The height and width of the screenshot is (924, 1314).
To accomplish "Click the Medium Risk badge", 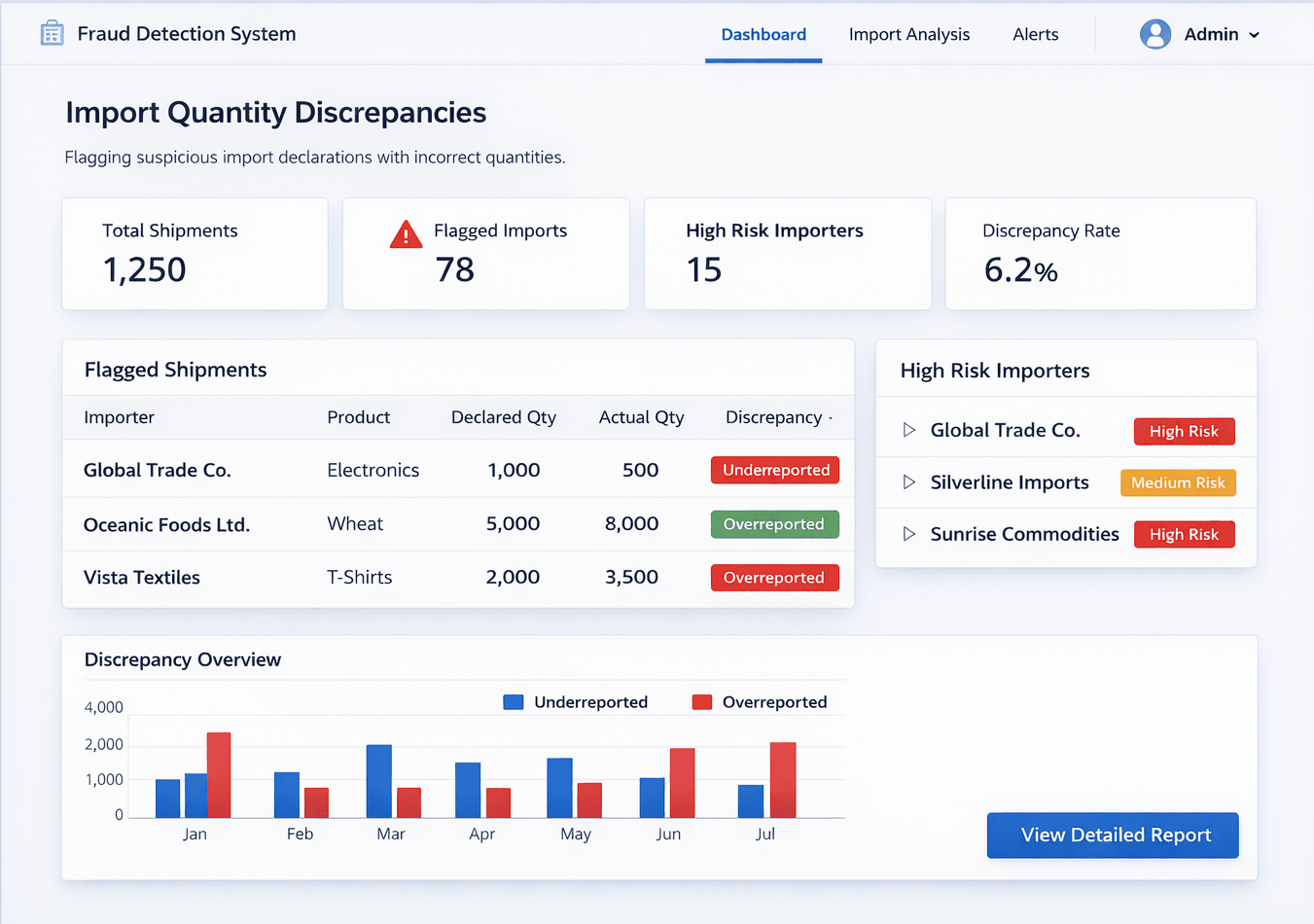I will pyautogui.click(x=1178, y=482).
